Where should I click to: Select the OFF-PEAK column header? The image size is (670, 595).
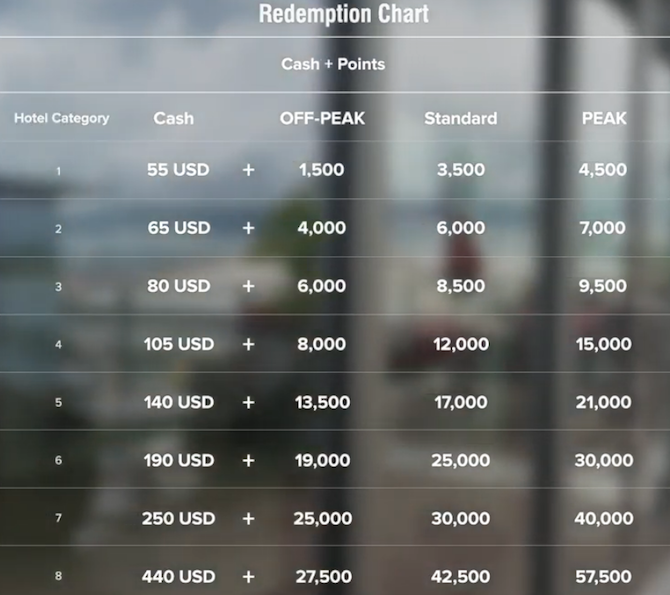322,118
